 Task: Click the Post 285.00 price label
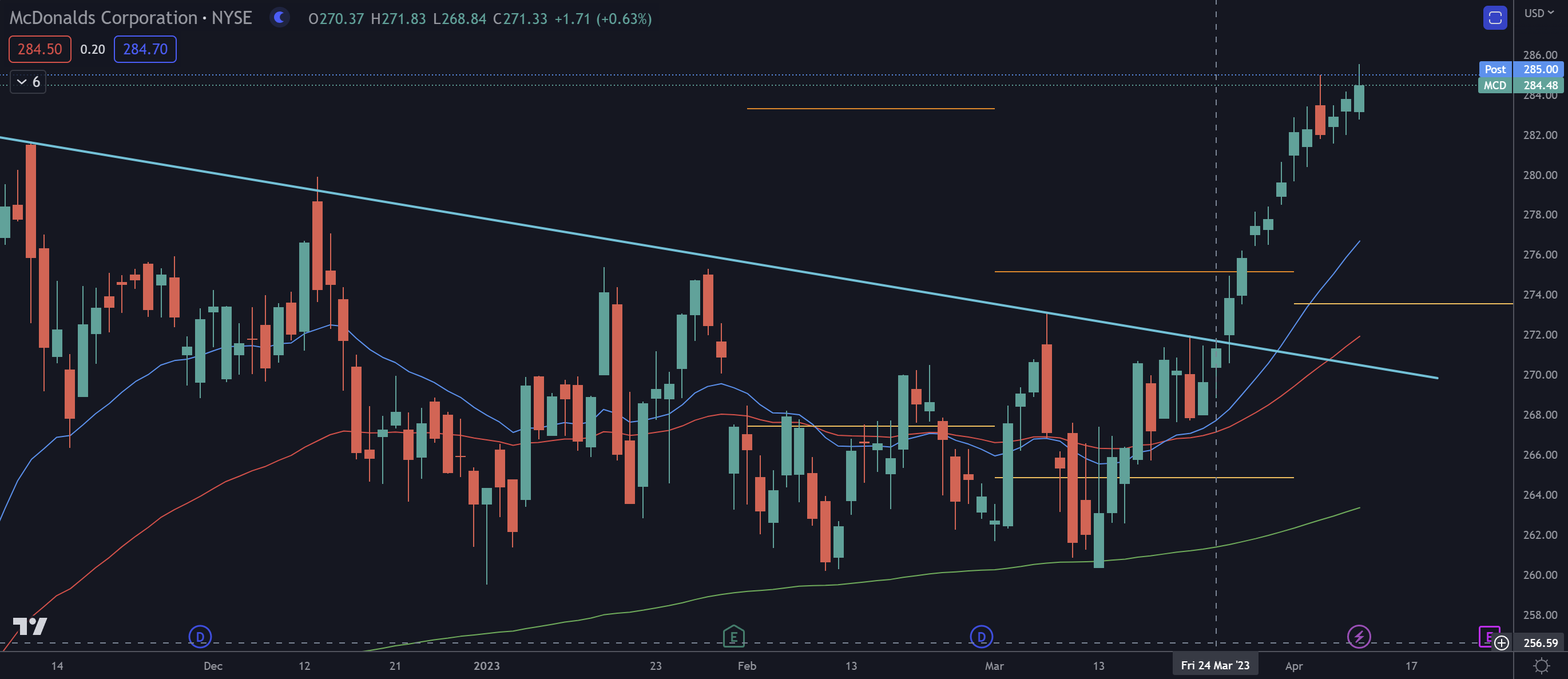1523,69
